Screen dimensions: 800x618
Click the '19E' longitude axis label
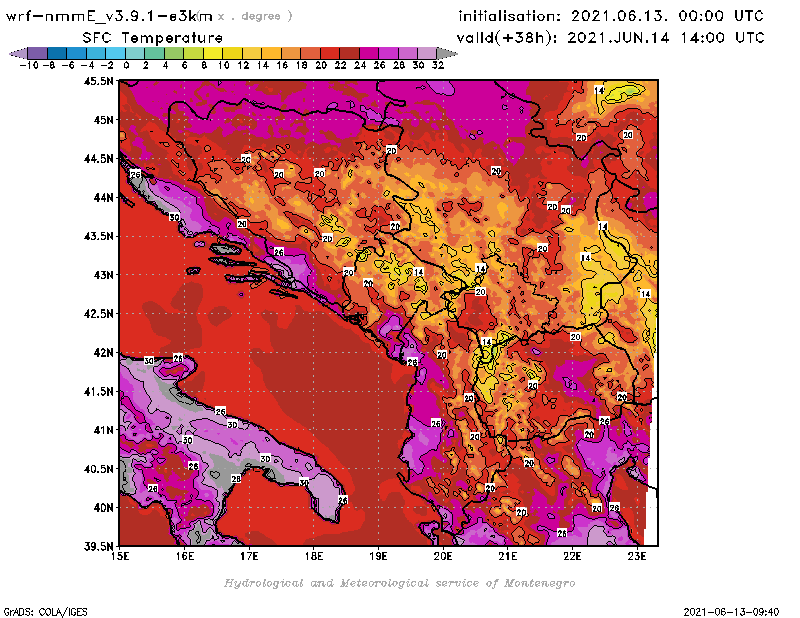[x=379, y=556]
